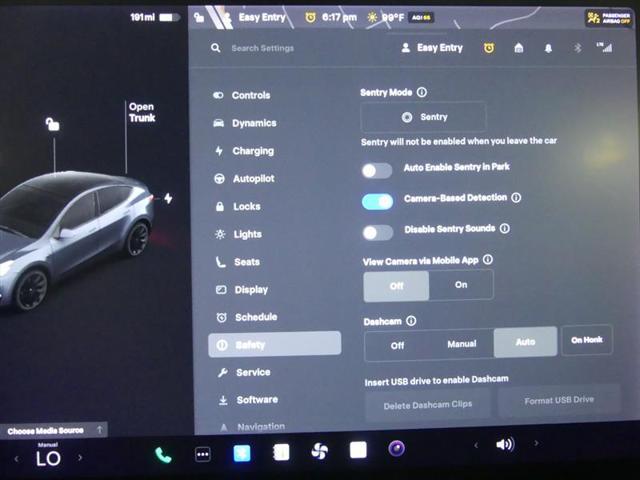The height and width of the screenshot is (480, 640).
Task: Open the yellow-striped notepad icon in the dock
Action: 281,452
